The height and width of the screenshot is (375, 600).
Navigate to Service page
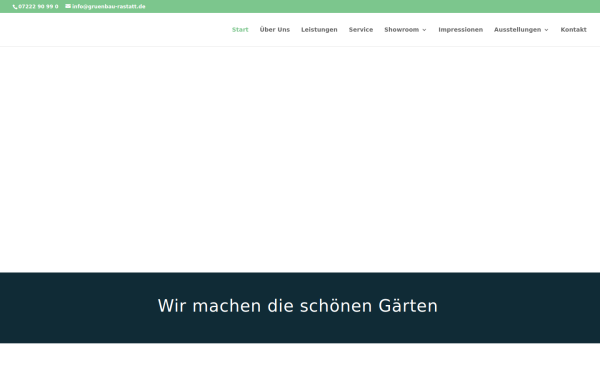361,29
